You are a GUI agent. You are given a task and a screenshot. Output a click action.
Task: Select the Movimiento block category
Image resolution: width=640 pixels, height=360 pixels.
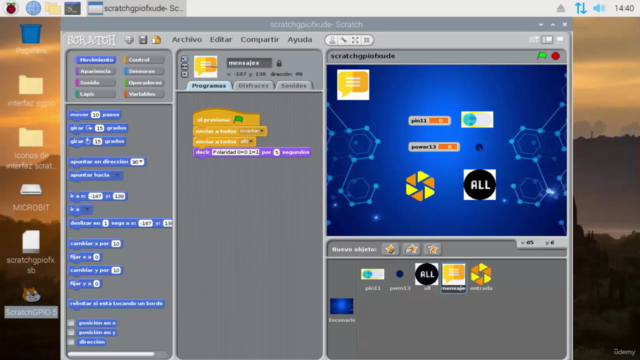tap(96, 60)
